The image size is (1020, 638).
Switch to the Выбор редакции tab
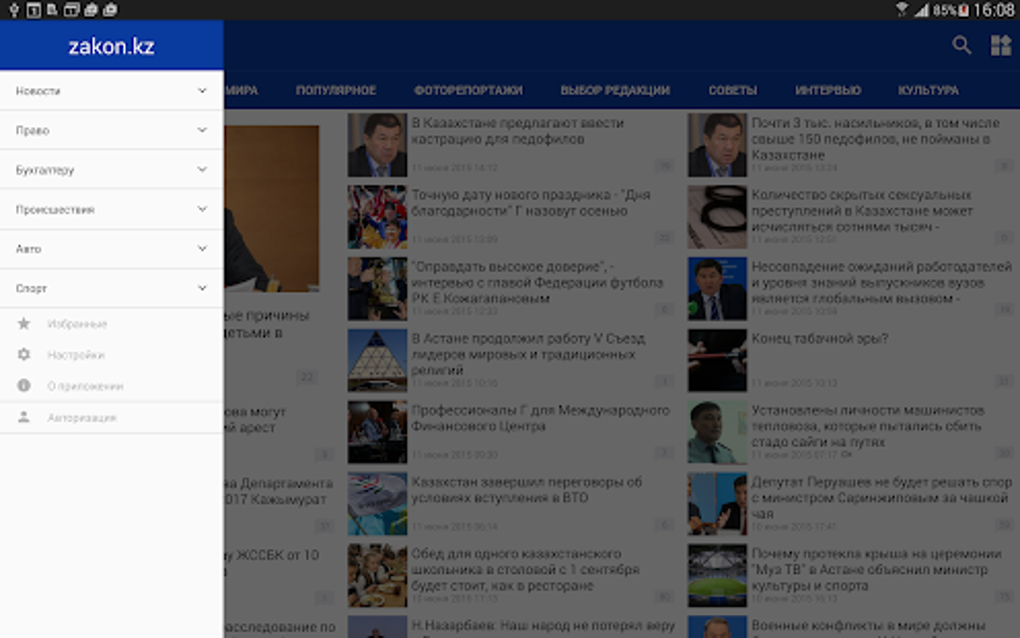615,90
